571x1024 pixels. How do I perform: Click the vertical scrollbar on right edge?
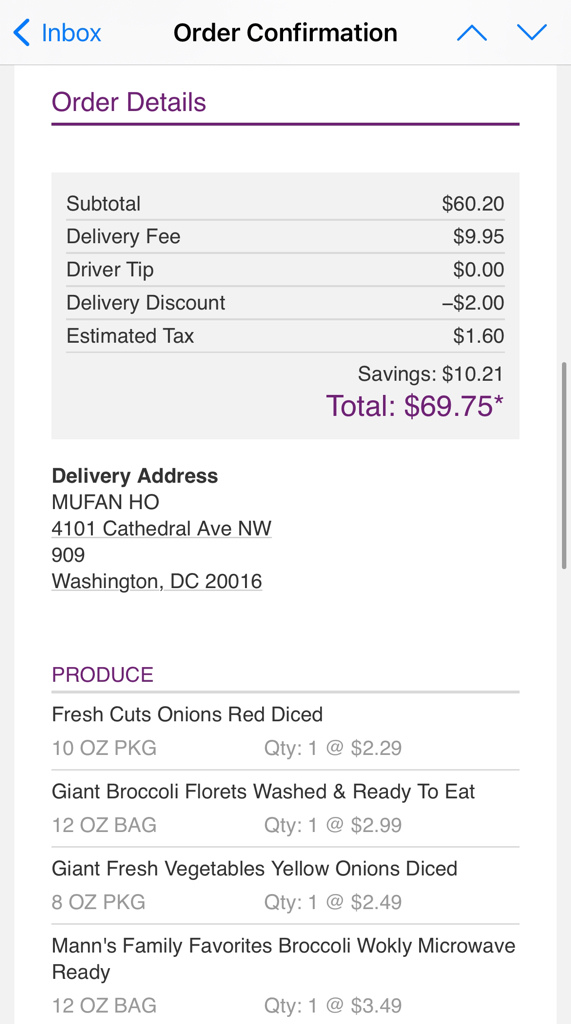tap(564, 464)
